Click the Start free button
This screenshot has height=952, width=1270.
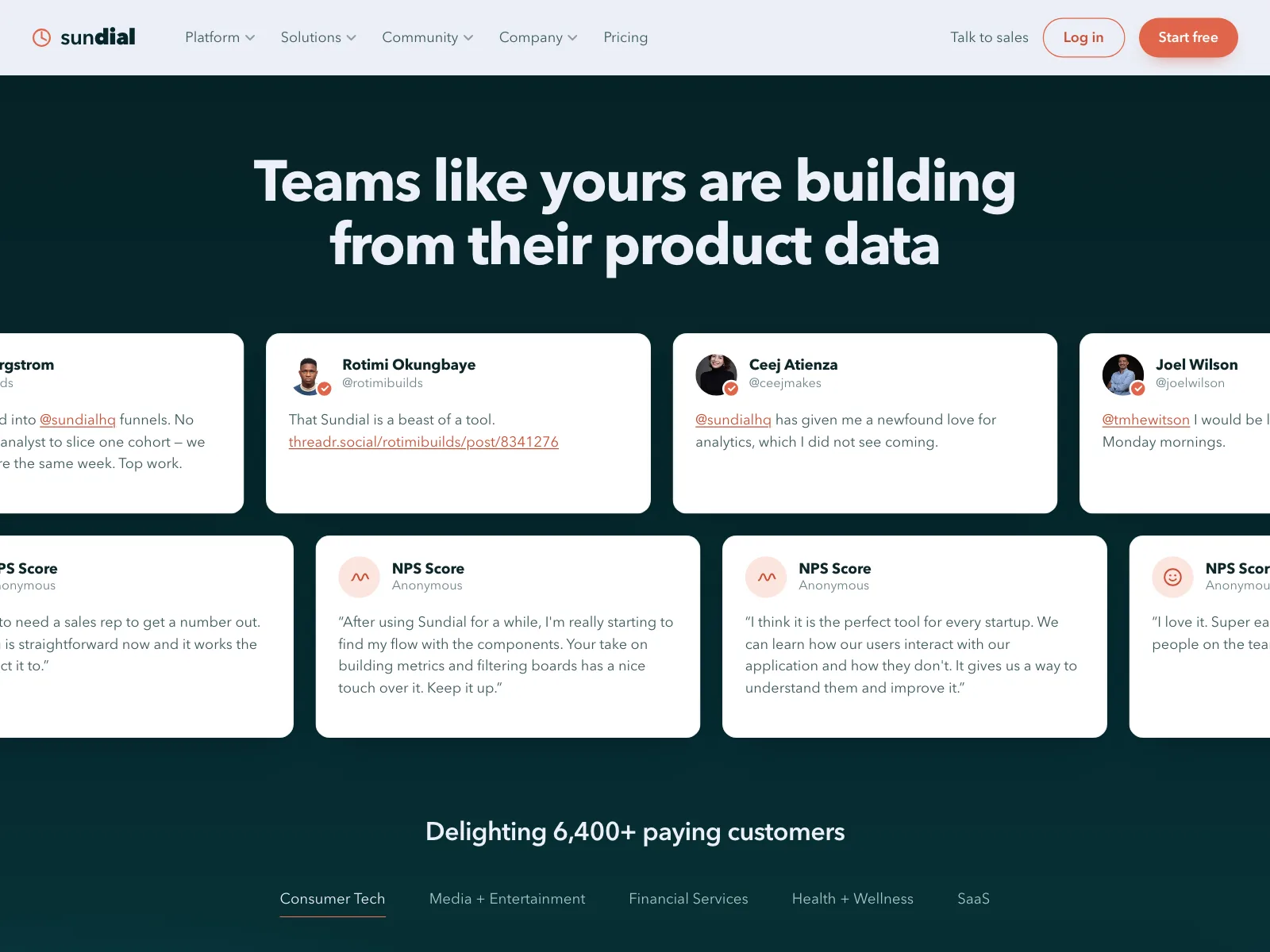1188,37
